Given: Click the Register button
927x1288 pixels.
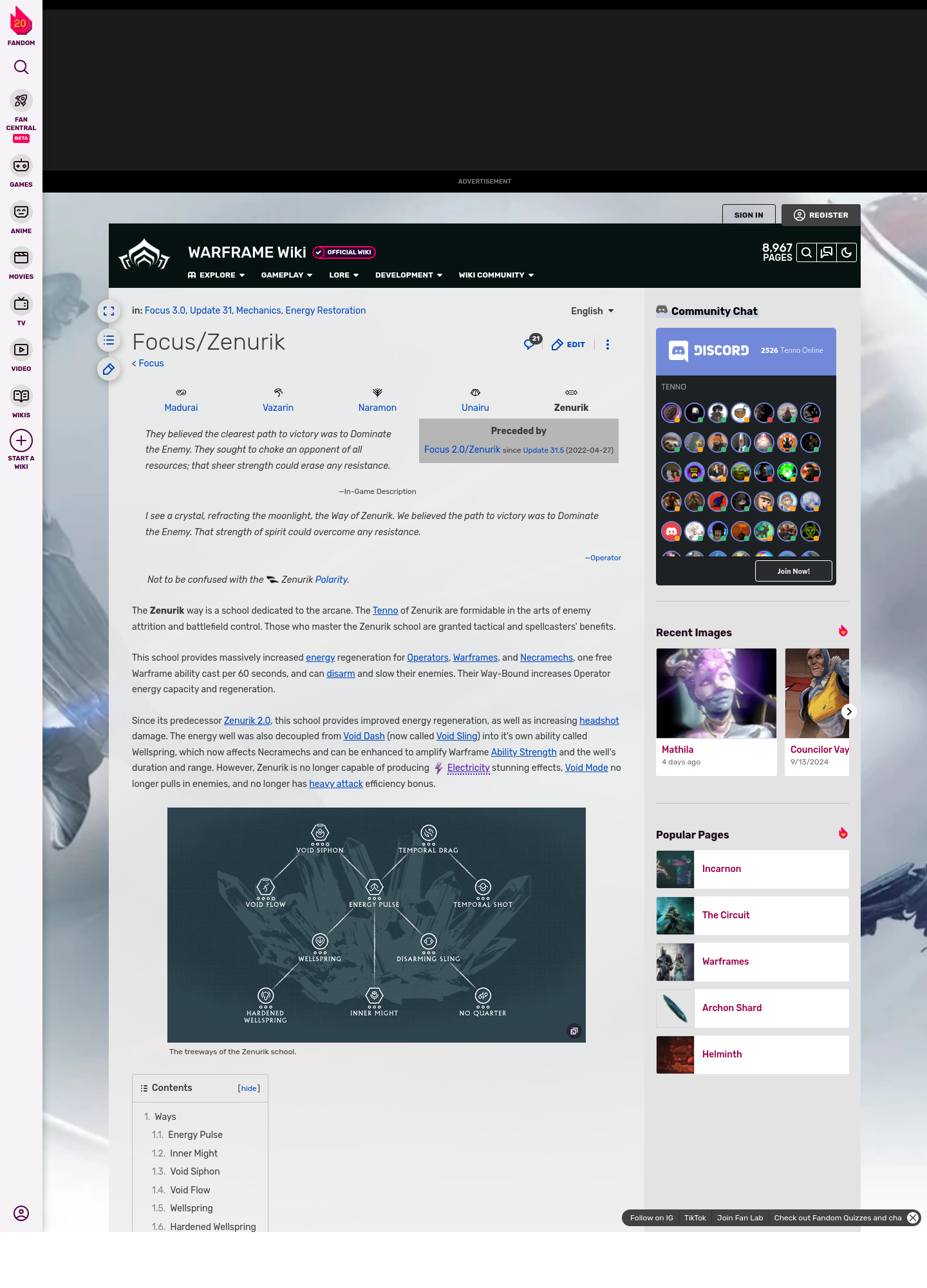Looking at the screenshot, I should 821,215.
